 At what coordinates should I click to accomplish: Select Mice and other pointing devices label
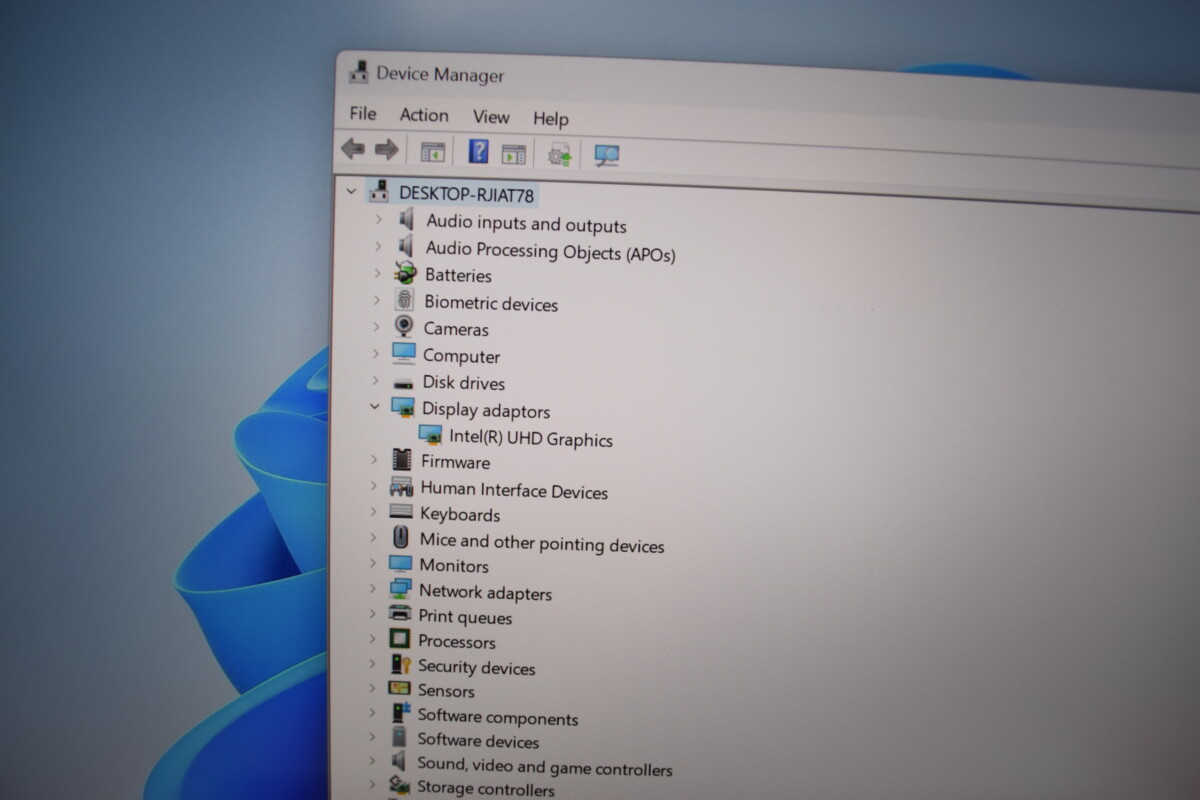tap(542, 543)
